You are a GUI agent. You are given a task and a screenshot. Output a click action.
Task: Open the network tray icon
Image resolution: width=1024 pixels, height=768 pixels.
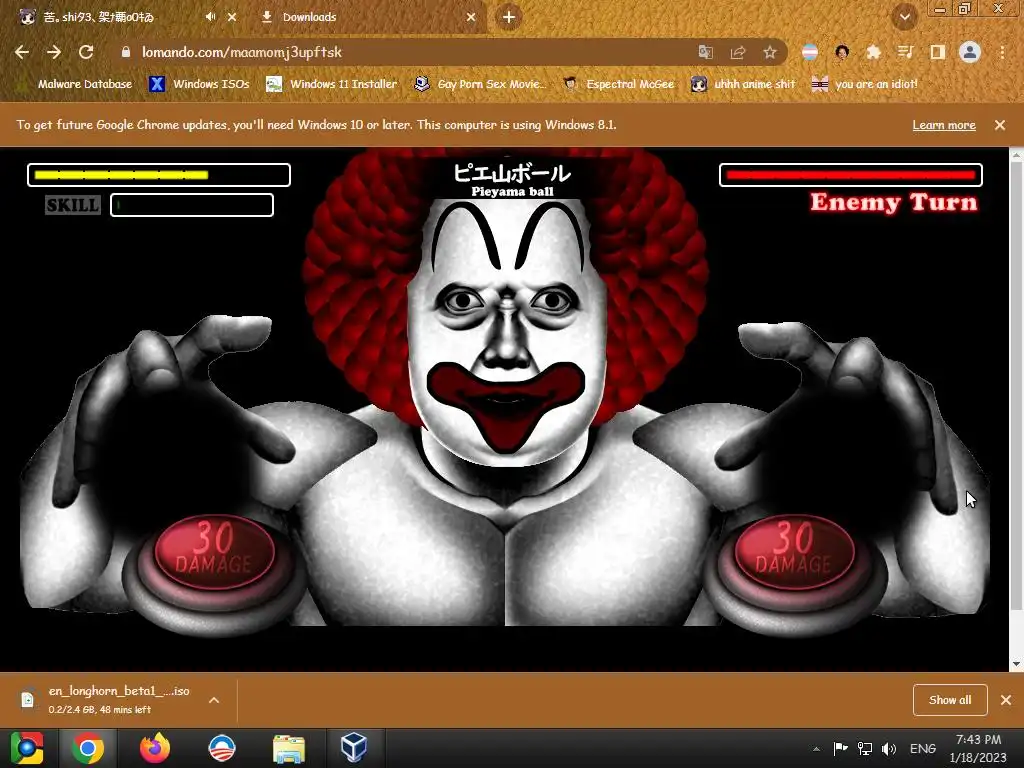[865, 748]
